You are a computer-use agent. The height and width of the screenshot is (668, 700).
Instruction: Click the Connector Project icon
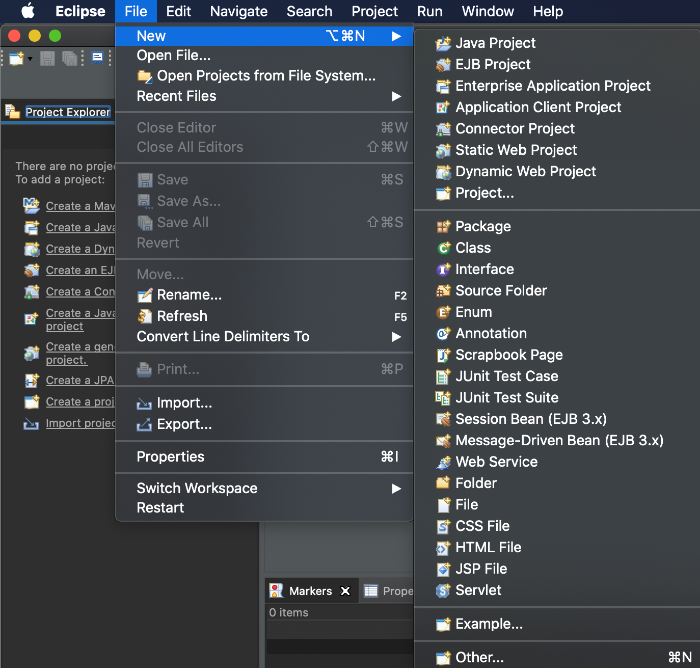[443, 129]
